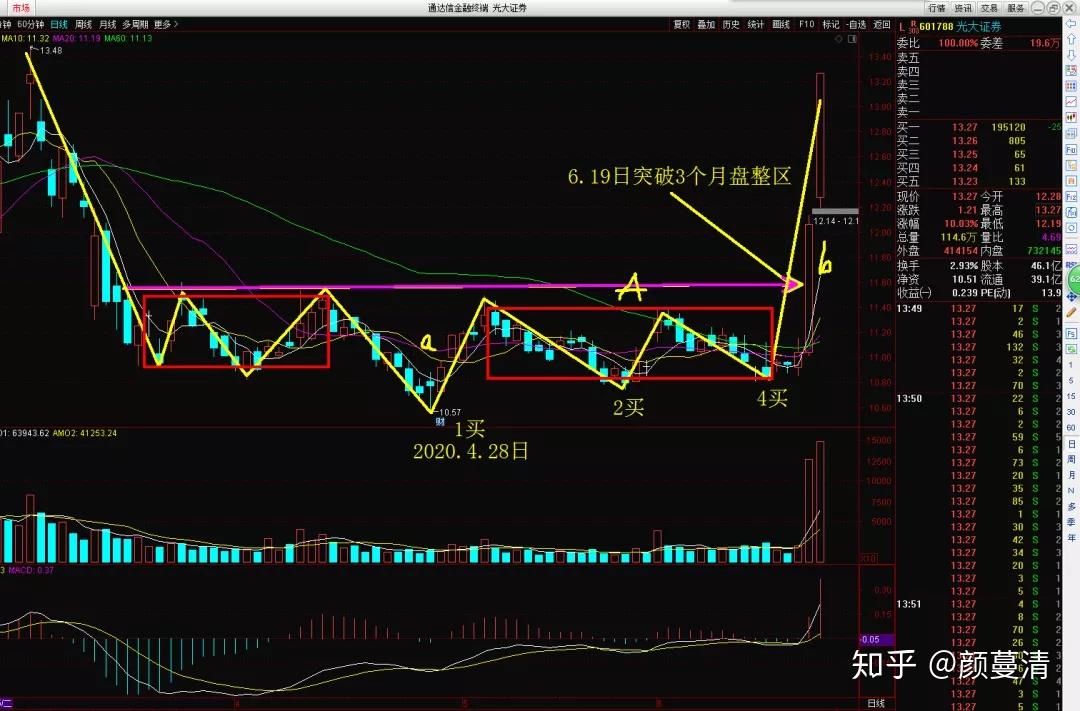Select the 日 period in right sidebar

[1071, 444]
